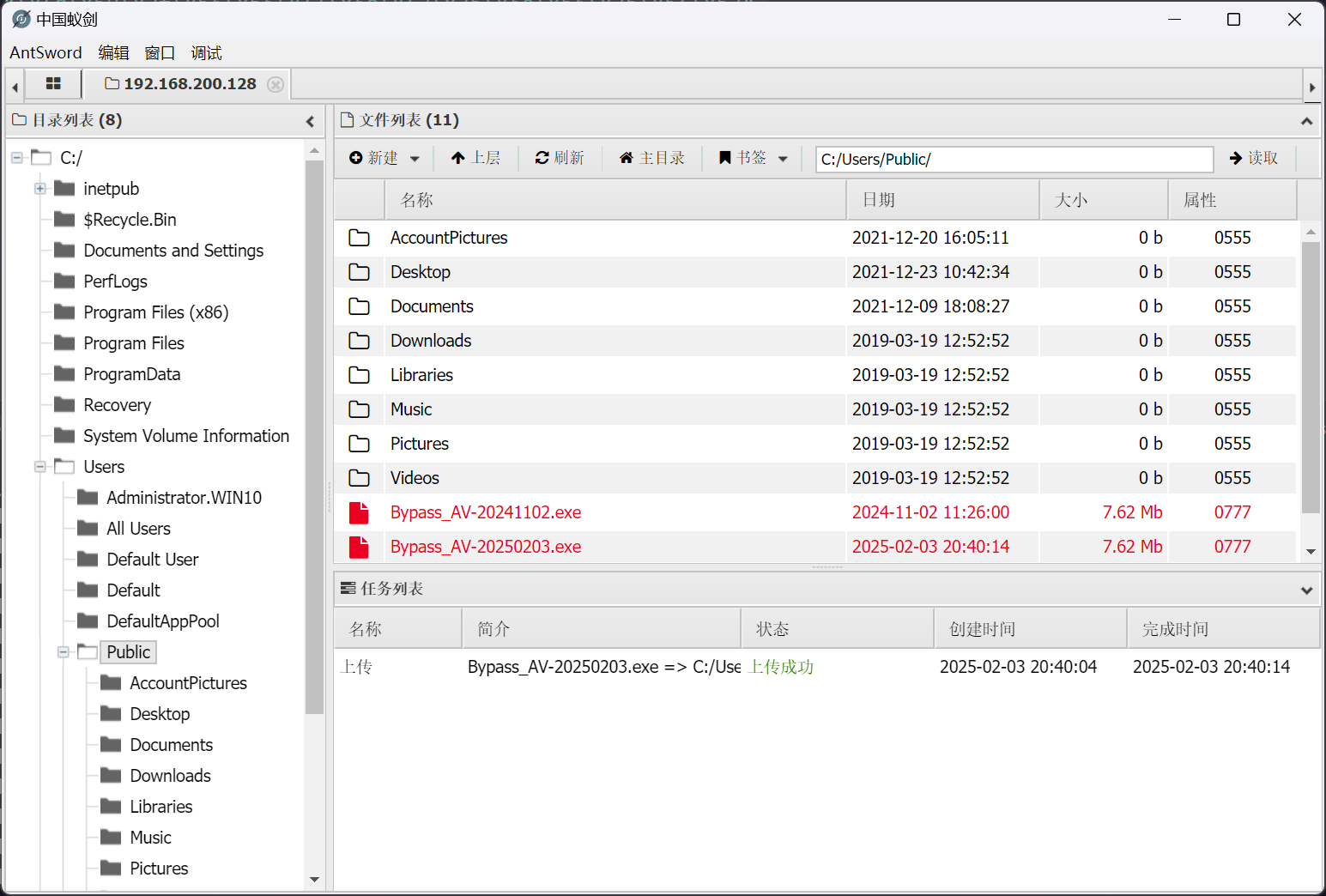Select PerfLogs folder in tree
Screen dimensions: 1326x896
point(115,282)
